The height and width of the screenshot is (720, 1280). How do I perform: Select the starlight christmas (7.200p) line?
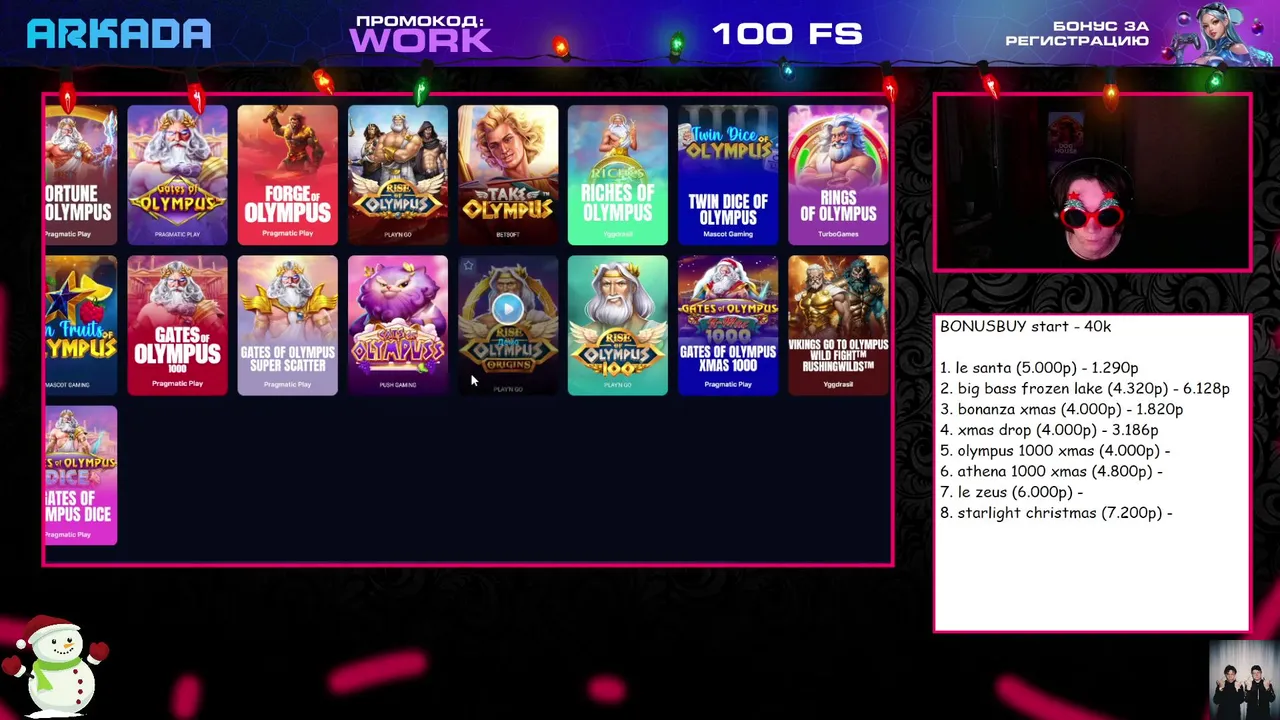(x=1056, y=513)
